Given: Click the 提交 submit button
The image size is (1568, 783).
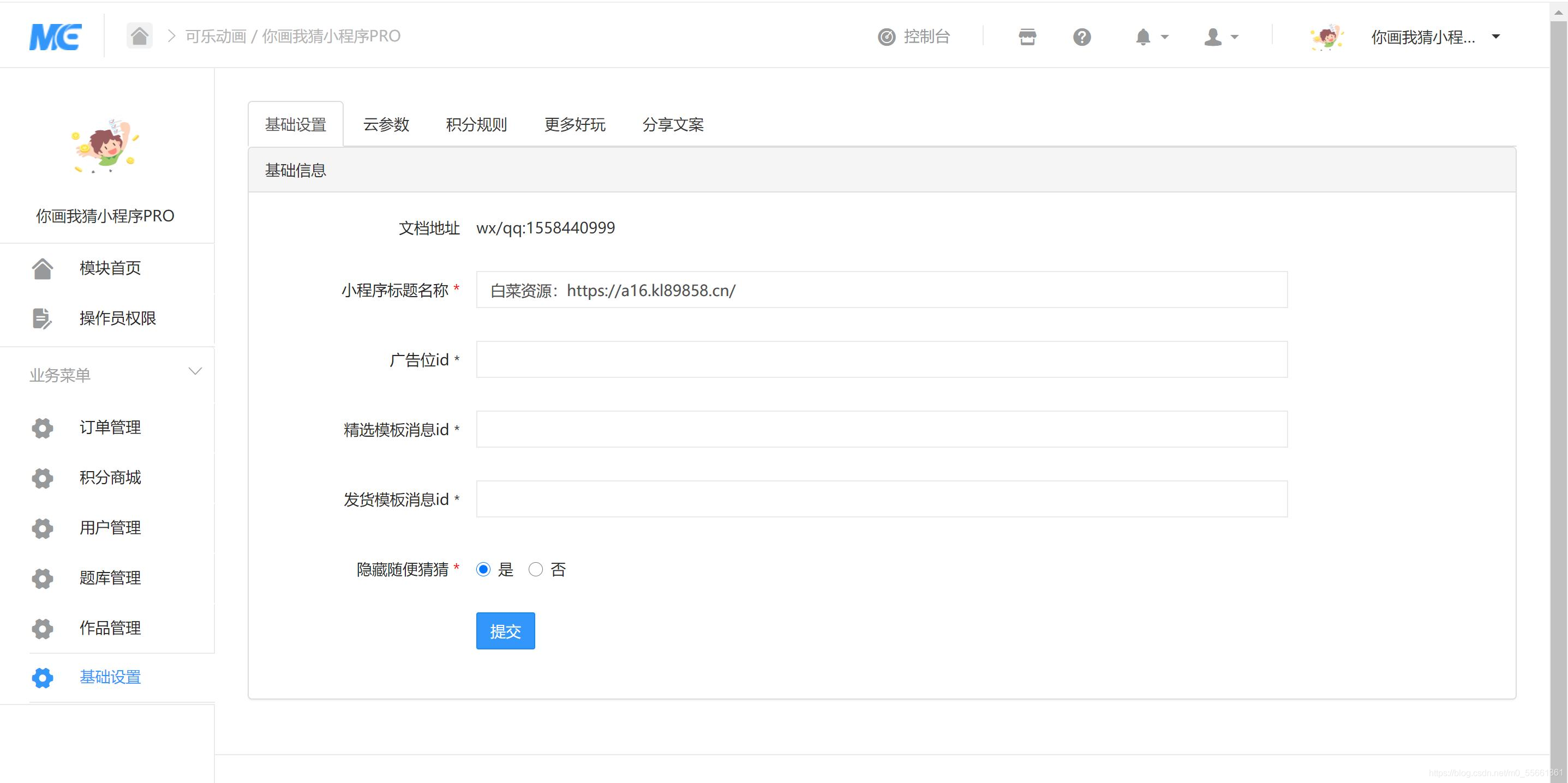Looking at the screenshot, I should point(505,631).
